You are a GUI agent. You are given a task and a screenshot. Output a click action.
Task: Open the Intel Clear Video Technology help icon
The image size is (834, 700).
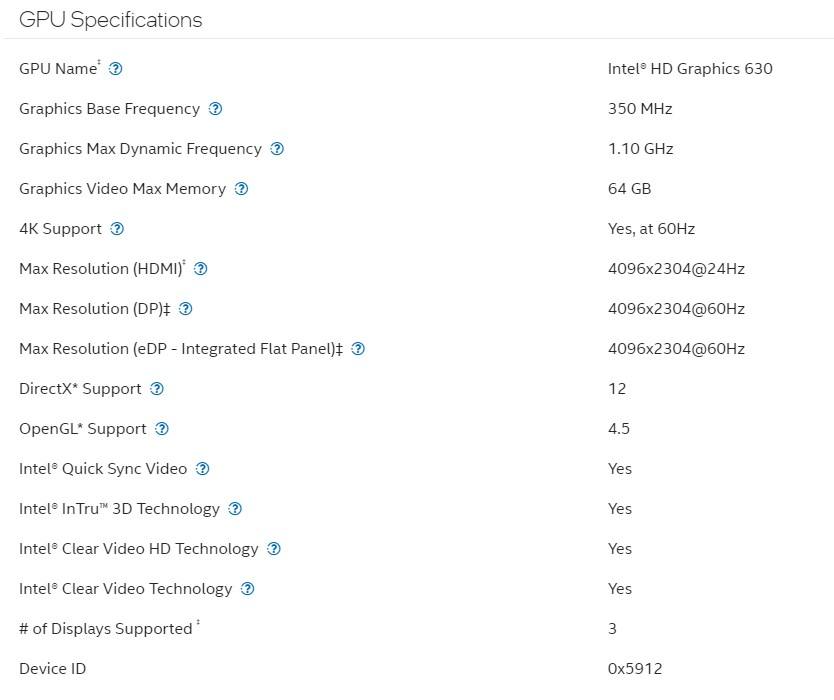(248, 589)
